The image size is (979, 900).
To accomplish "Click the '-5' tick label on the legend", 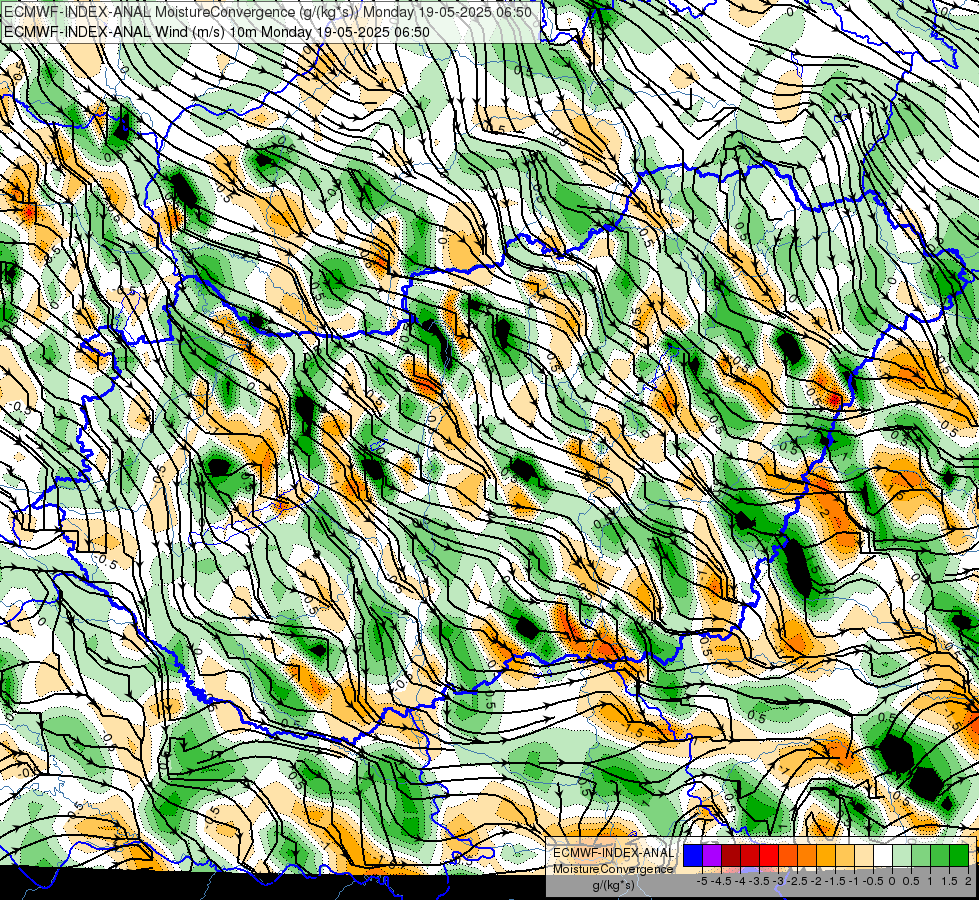I will (x=702, y=881).
